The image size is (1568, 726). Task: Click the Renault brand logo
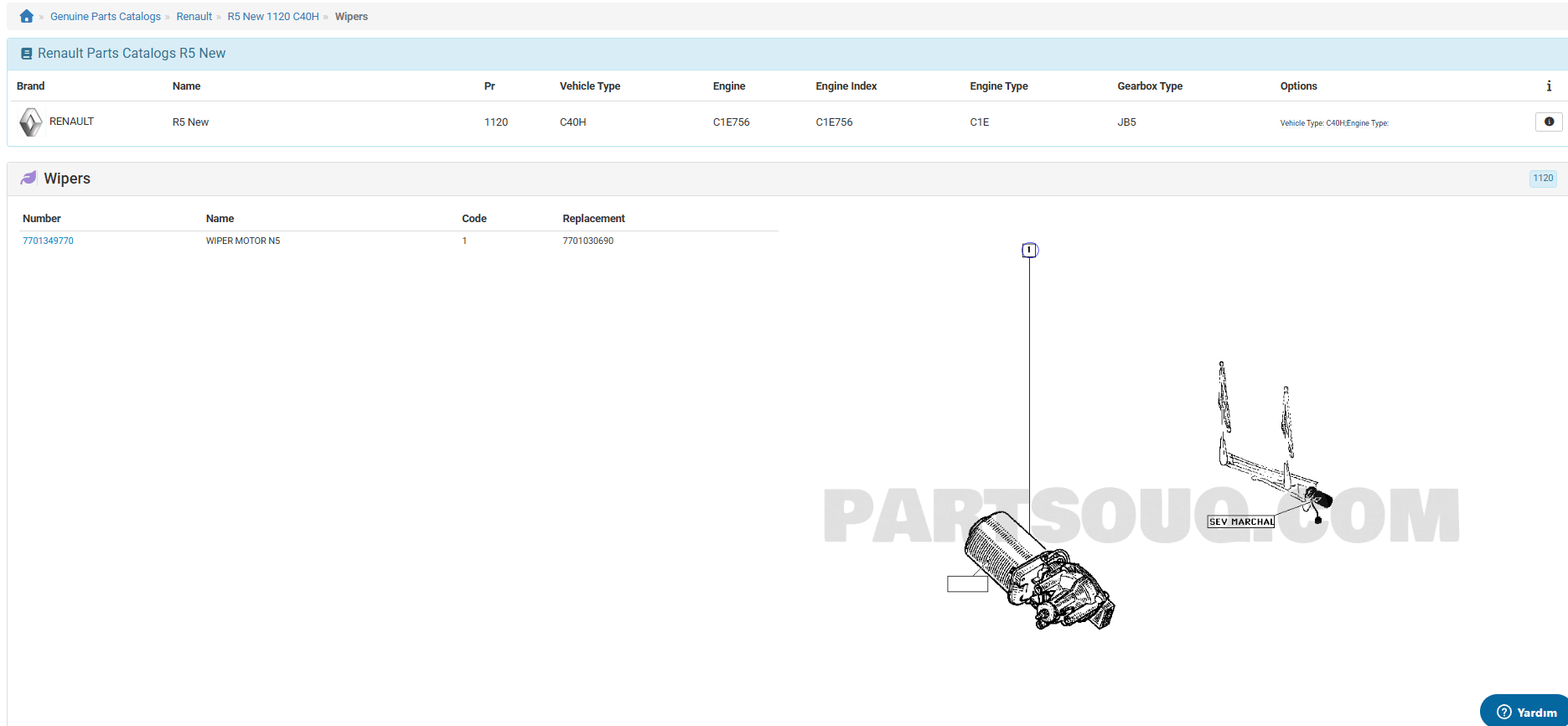(x=31, y=122)
